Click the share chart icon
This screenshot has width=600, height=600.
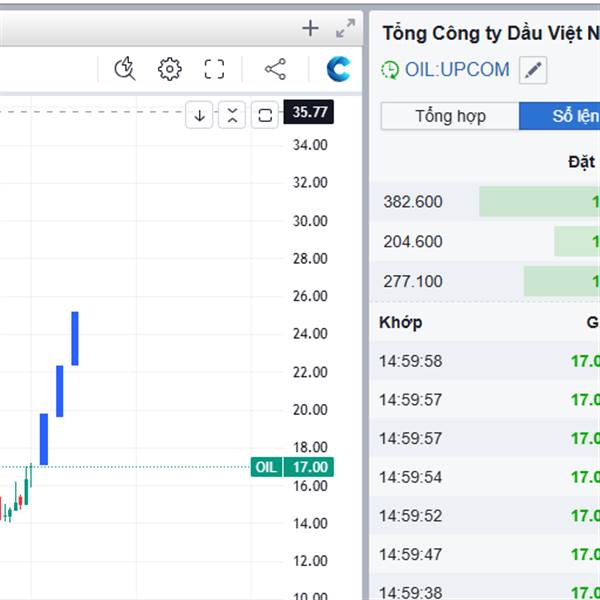[x=275, y=69]
